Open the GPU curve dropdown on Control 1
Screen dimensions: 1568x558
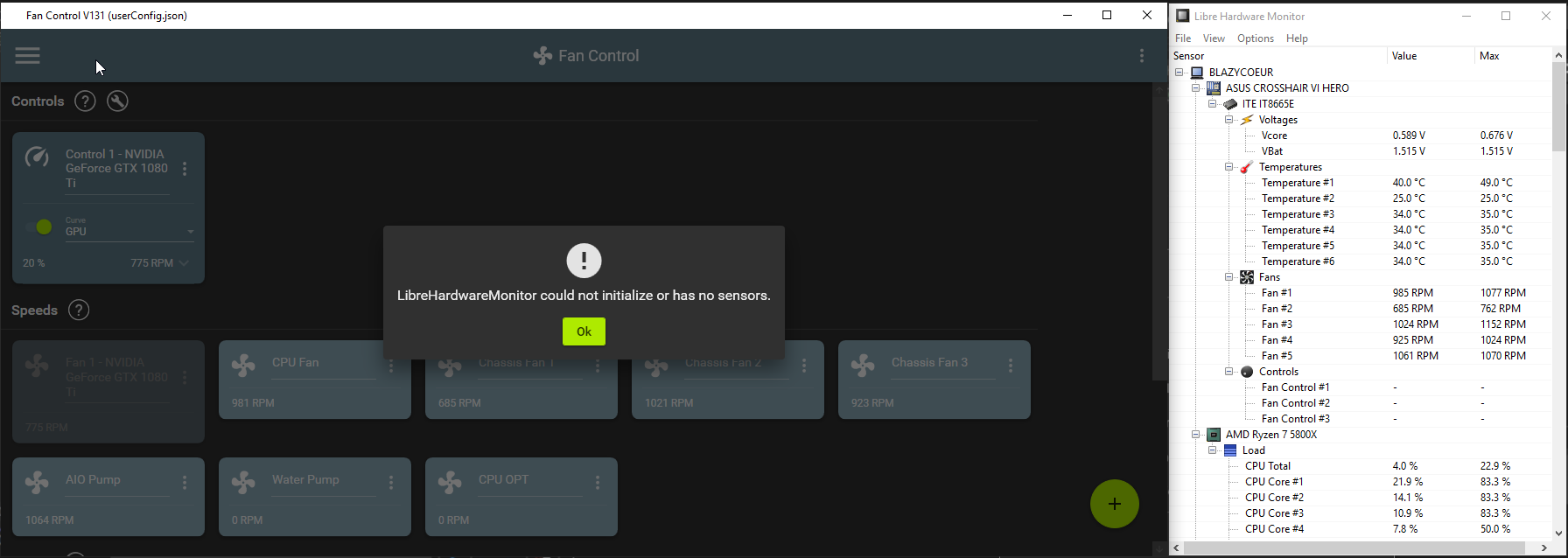[x=129, y=232]
